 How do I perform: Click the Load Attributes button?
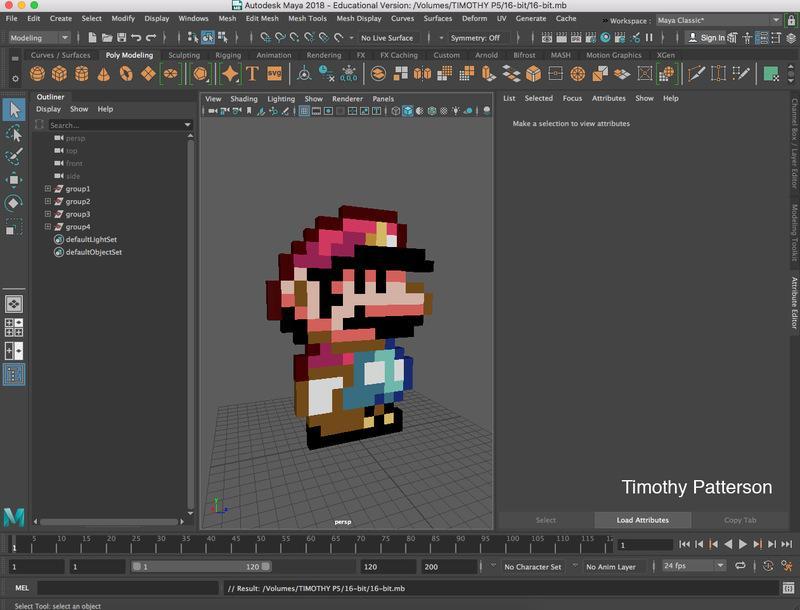[643, 520]
